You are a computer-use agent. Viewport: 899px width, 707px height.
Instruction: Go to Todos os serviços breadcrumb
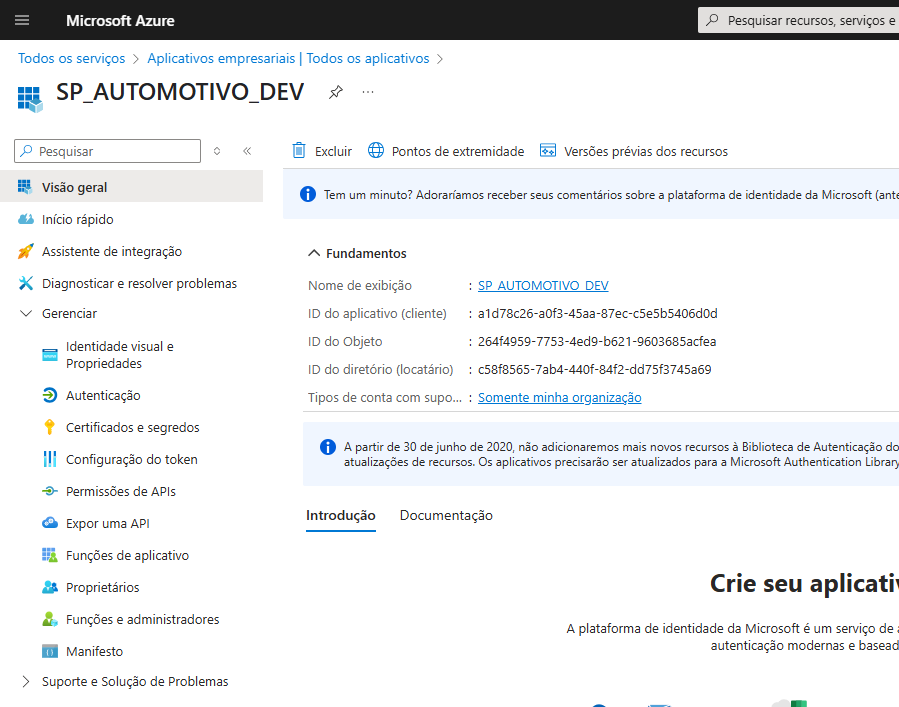[71, 58]
